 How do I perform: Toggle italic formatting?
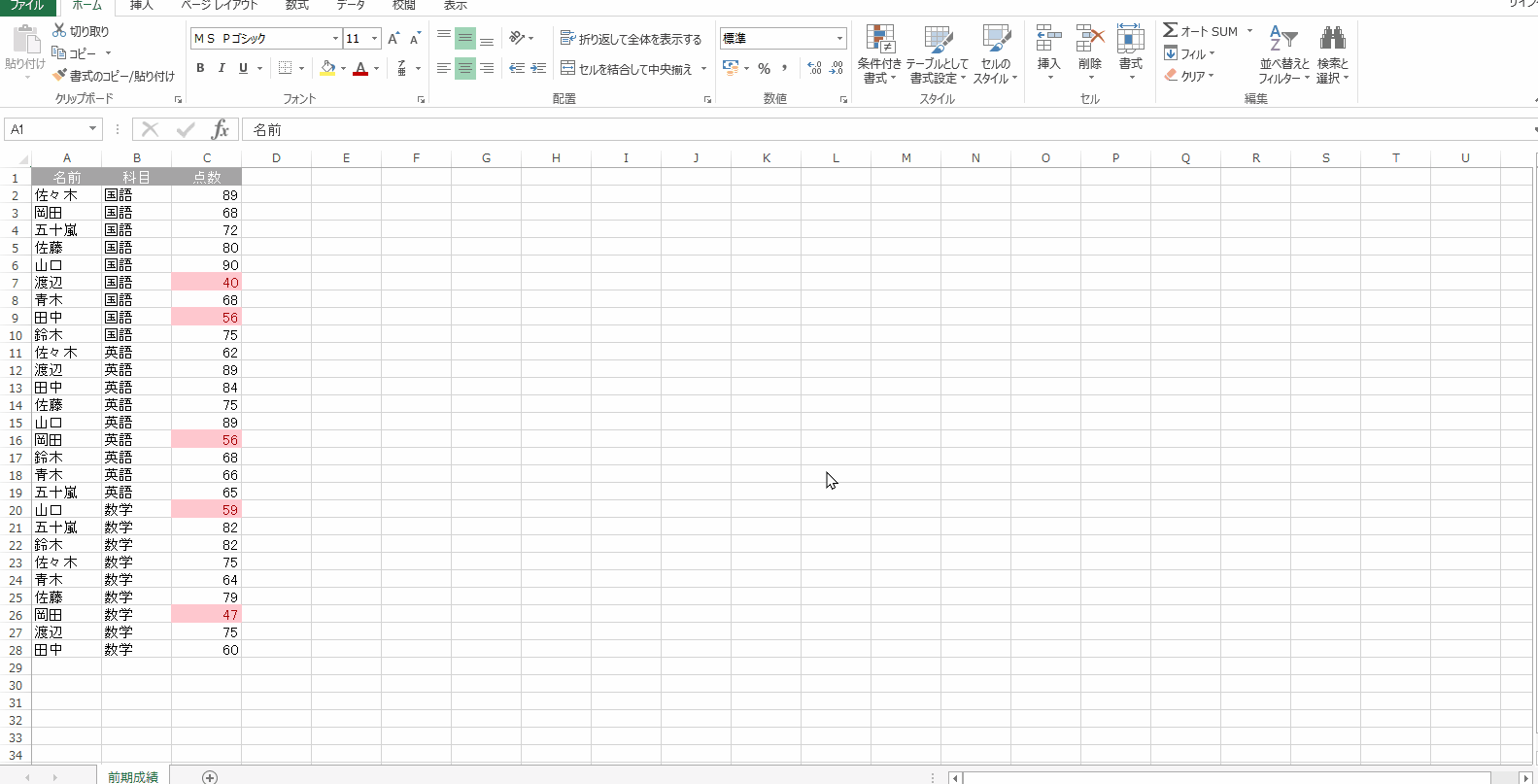coord(222,68)
